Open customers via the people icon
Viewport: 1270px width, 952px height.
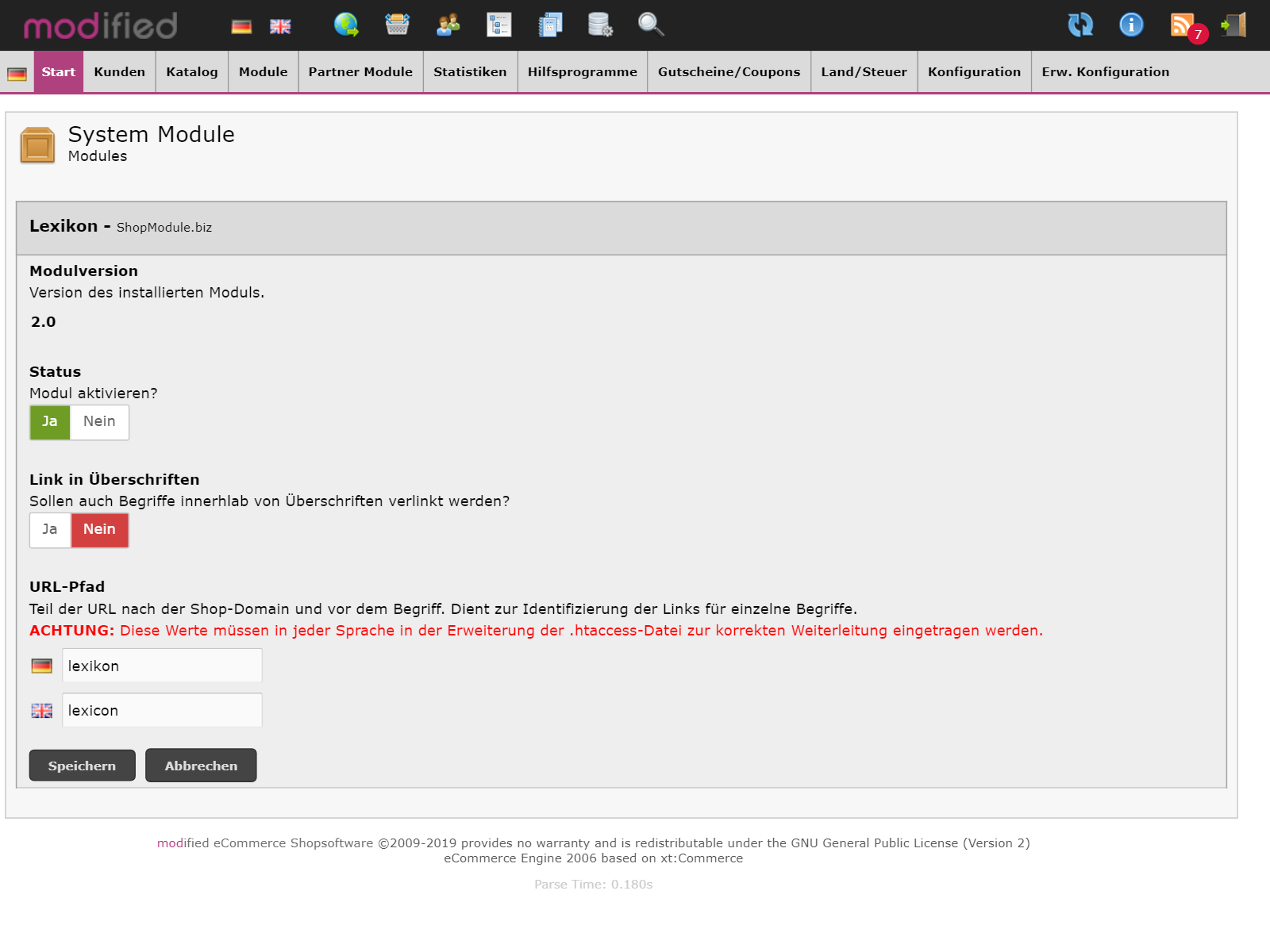(x=448, y=25)
